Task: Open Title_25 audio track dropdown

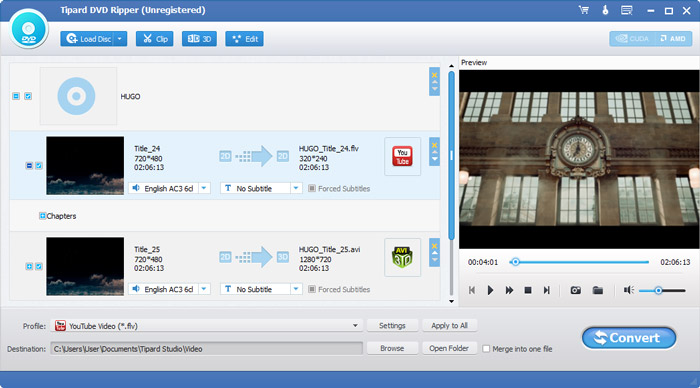Action: pos(204,289)
